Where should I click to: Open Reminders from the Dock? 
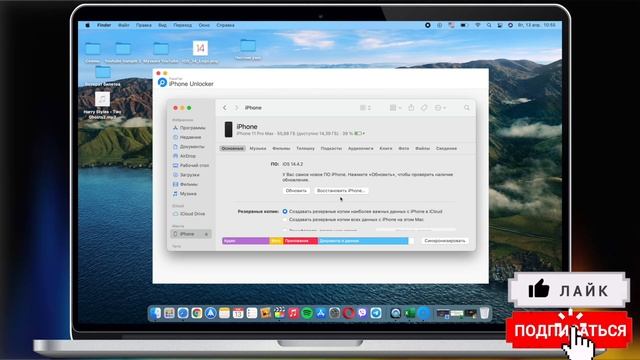(x=252, y=313)
